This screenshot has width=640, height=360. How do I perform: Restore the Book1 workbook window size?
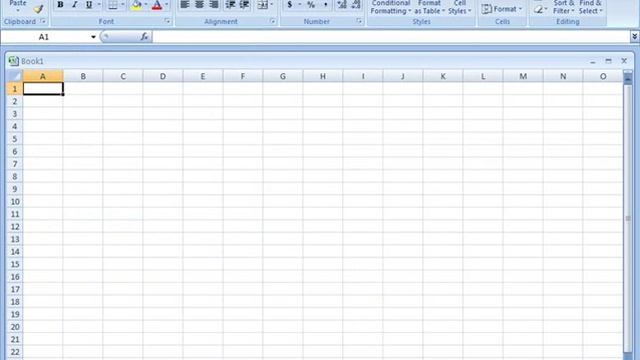(x=609, y=61)
